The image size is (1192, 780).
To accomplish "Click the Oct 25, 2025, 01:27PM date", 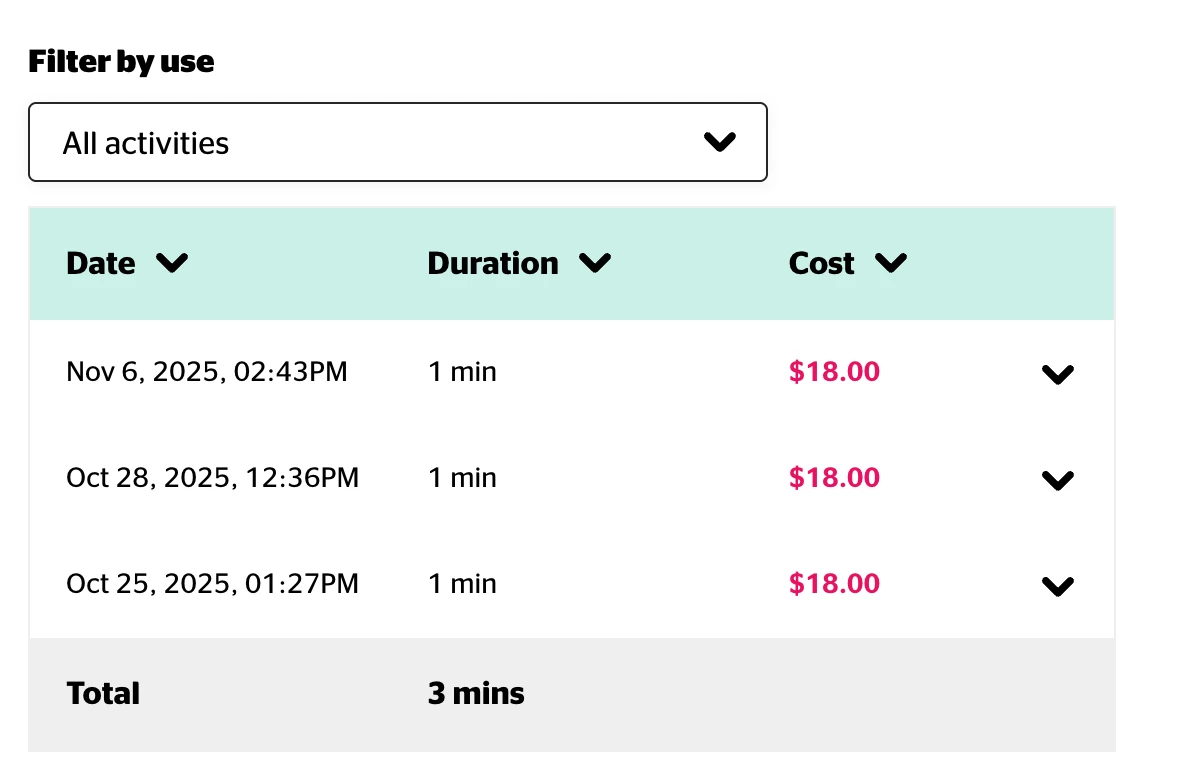I will tap(212, 583).
